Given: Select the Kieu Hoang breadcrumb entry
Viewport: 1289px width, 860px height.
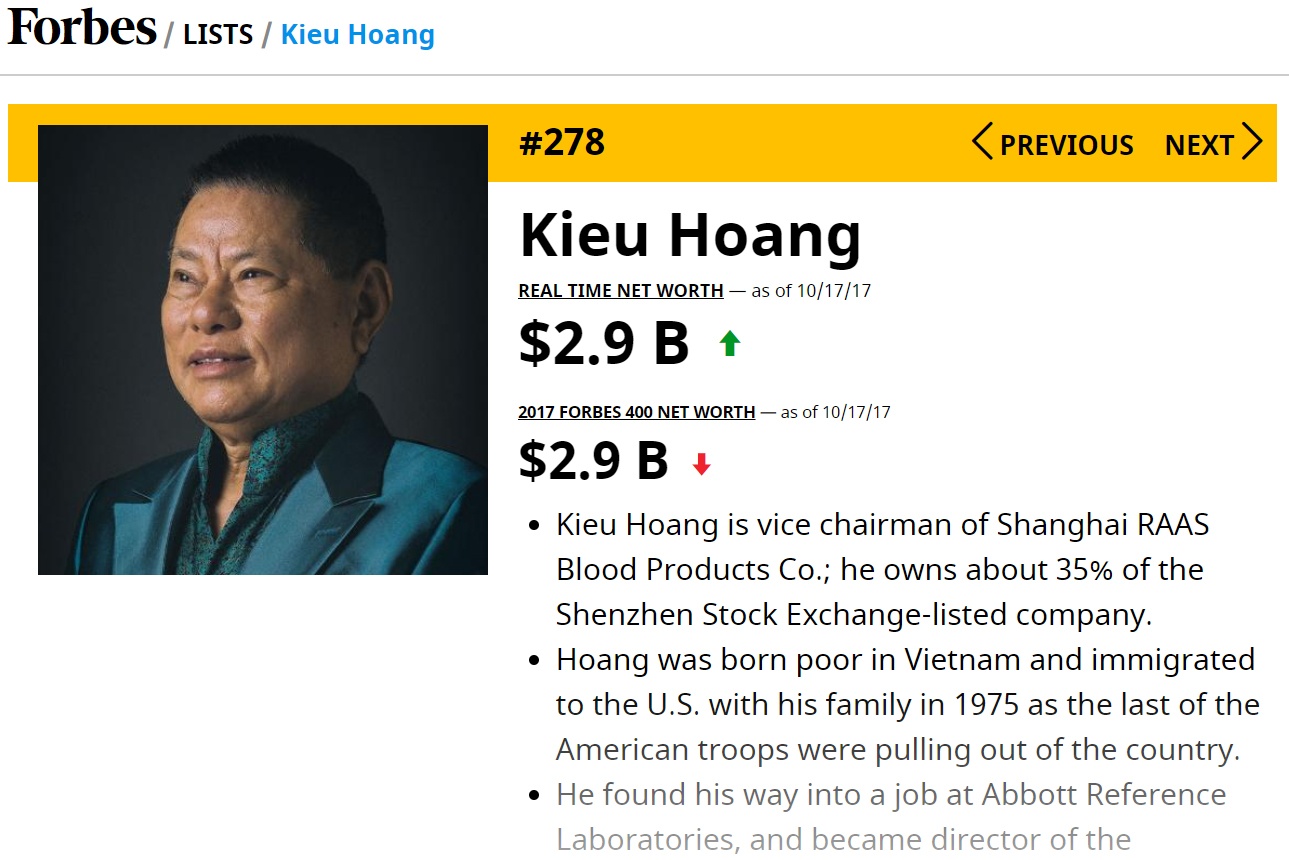Looking at the screenshot, I should (x=356, y=33).
